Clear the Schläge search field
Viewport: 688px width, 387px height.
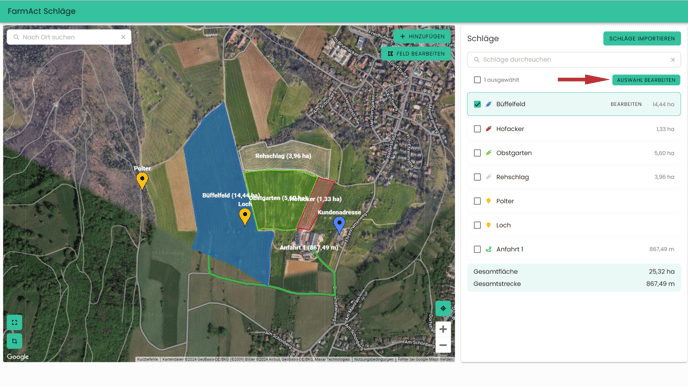pos(673,60)
